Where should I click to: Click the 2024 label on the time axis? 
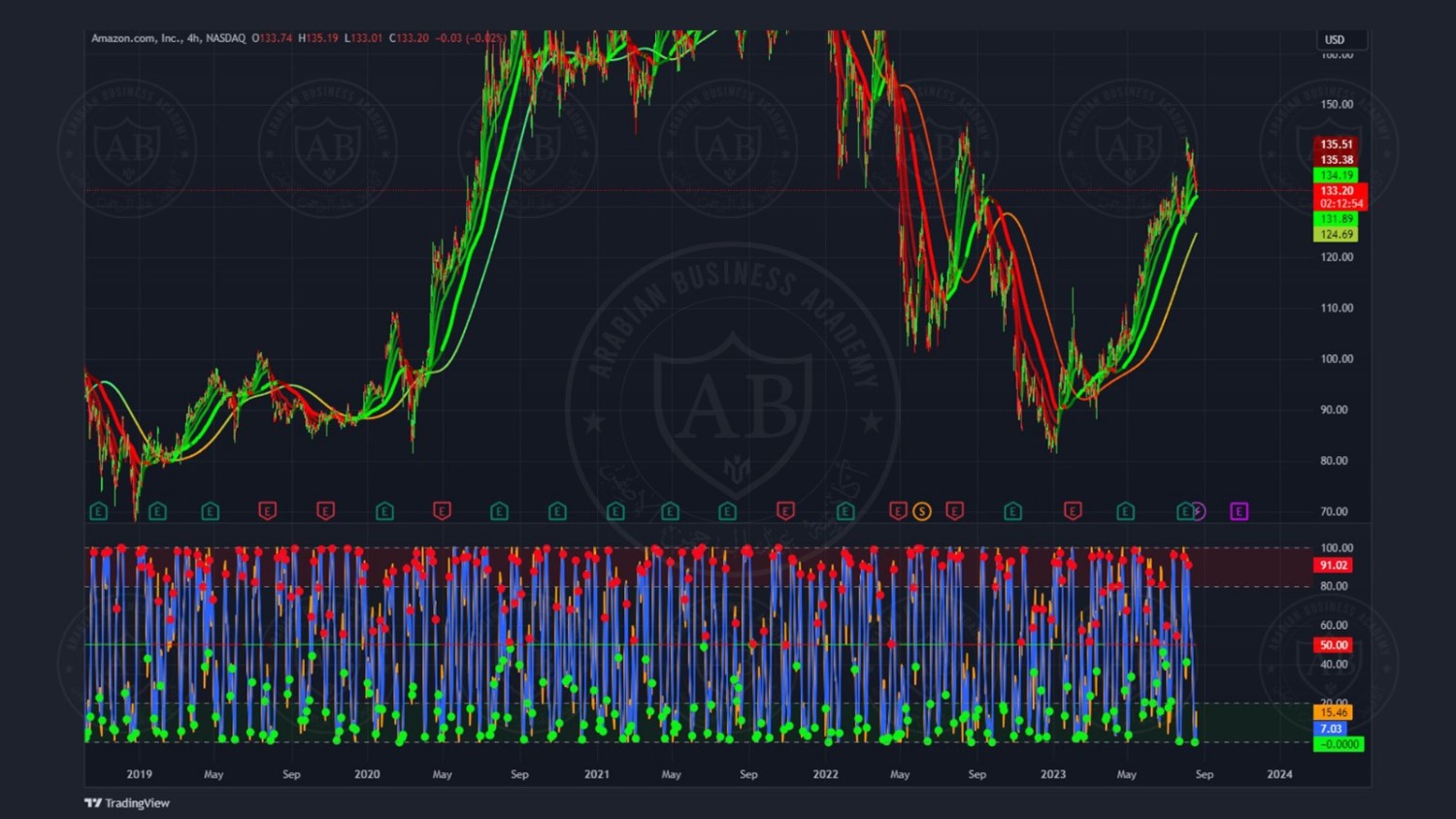click(1280, 774)
